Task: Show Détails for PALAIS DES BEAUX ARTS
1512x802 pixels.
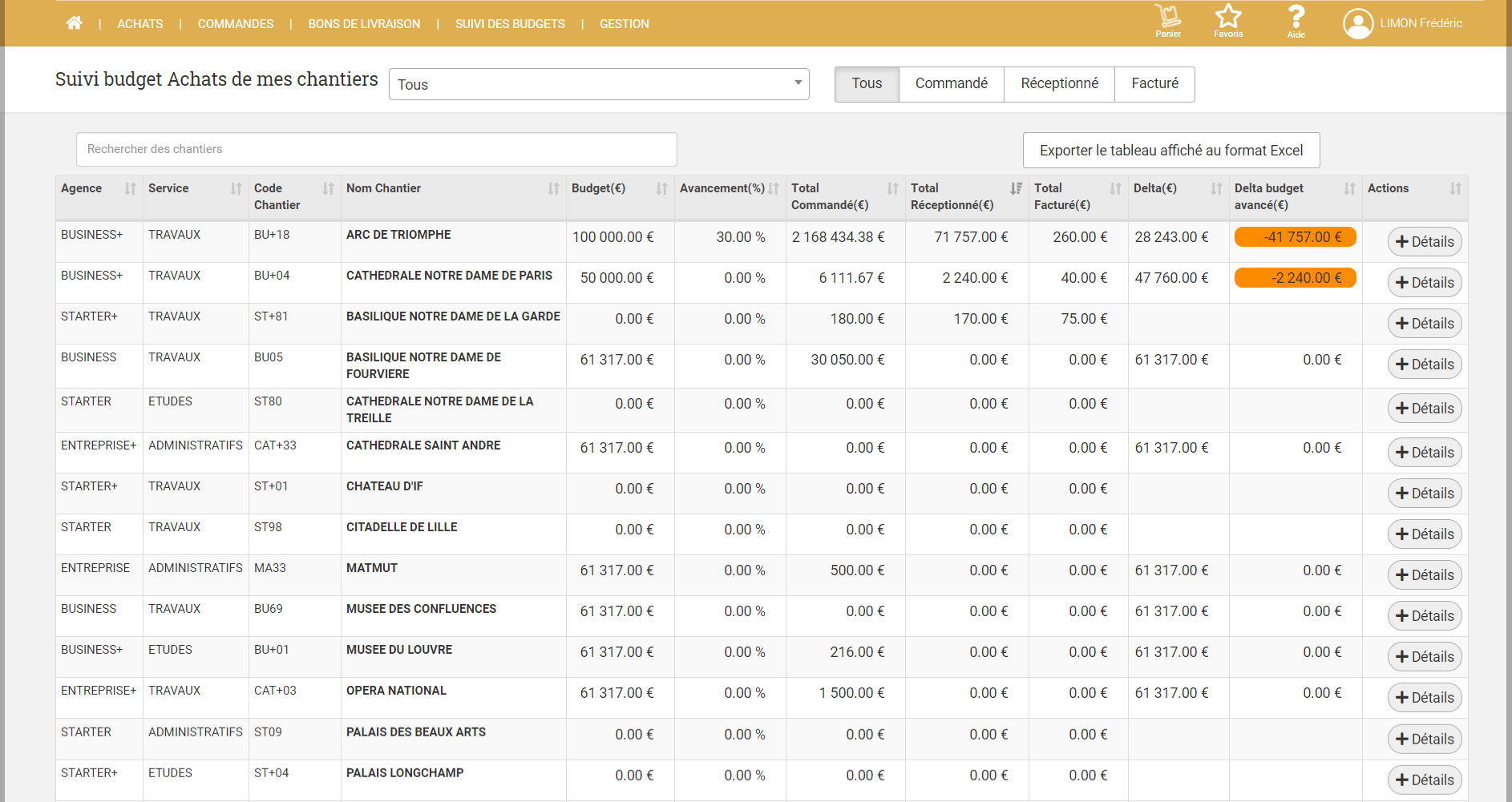Action: click(x=1425, y=740)
